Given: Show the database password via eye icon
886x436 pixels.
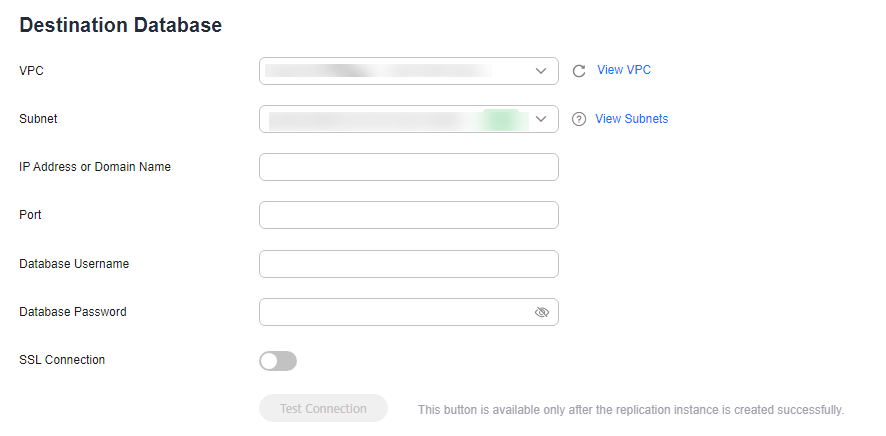Looking at the screenshot, I should coord(541,312).
